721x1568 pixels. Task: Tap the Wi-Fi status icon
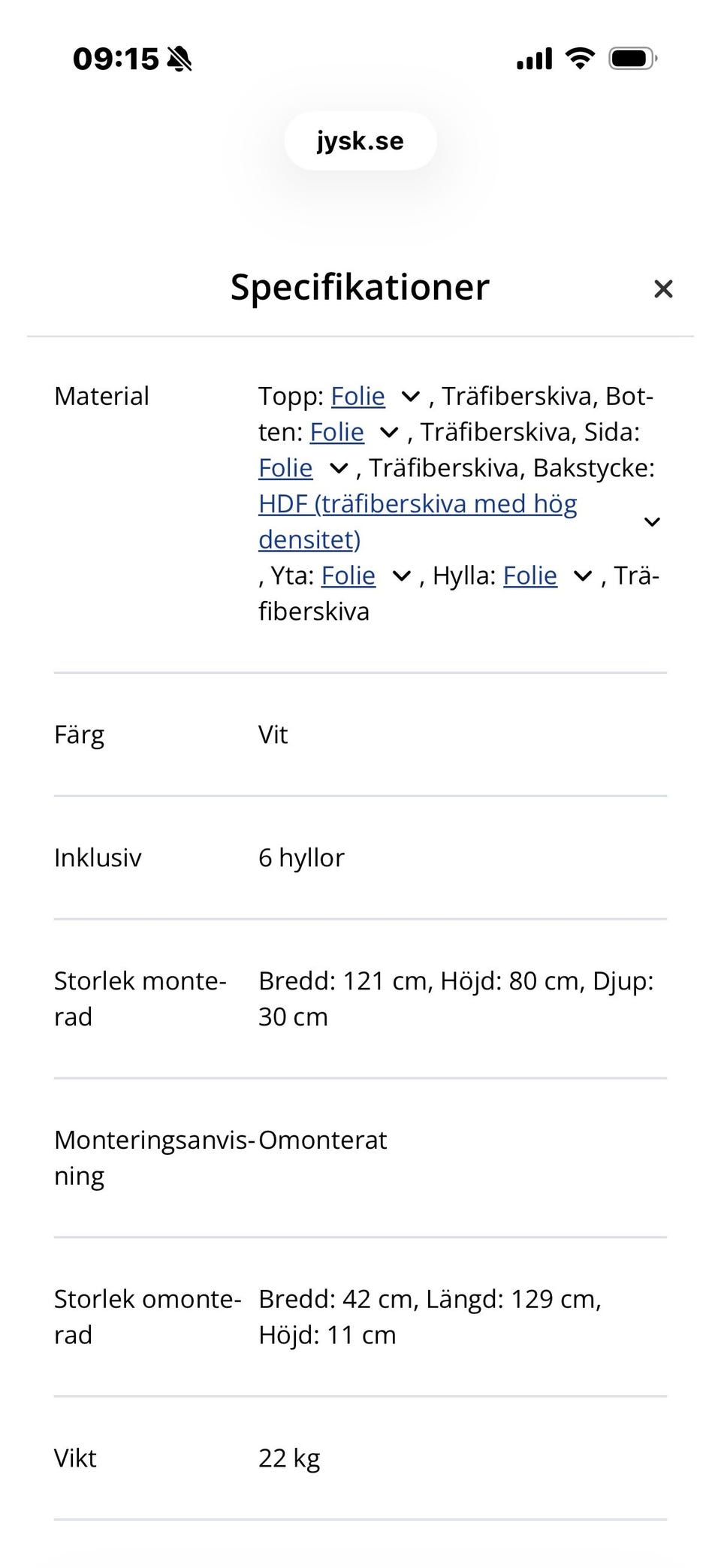pos(578,57)
